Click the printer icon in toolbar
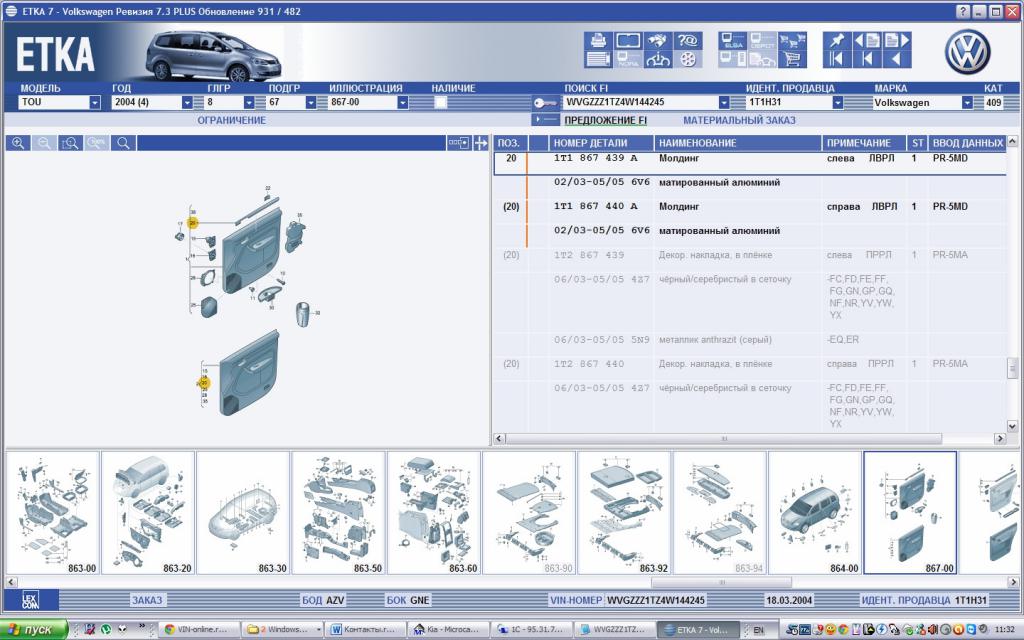The height and width of the screenshot is (640, 1024). tap(598, 40)
